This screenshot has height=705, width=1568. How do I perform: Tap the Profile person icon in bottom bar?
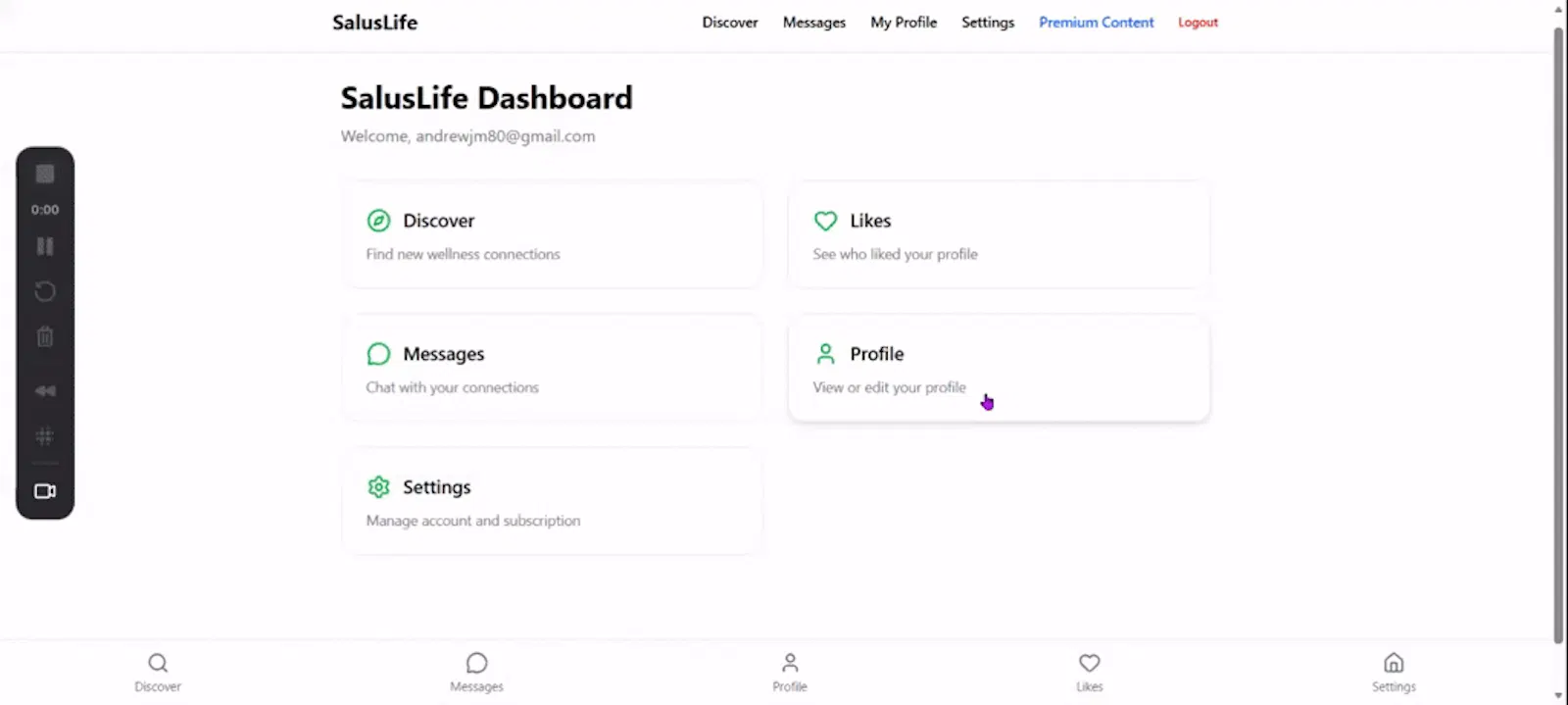point(790,663)
